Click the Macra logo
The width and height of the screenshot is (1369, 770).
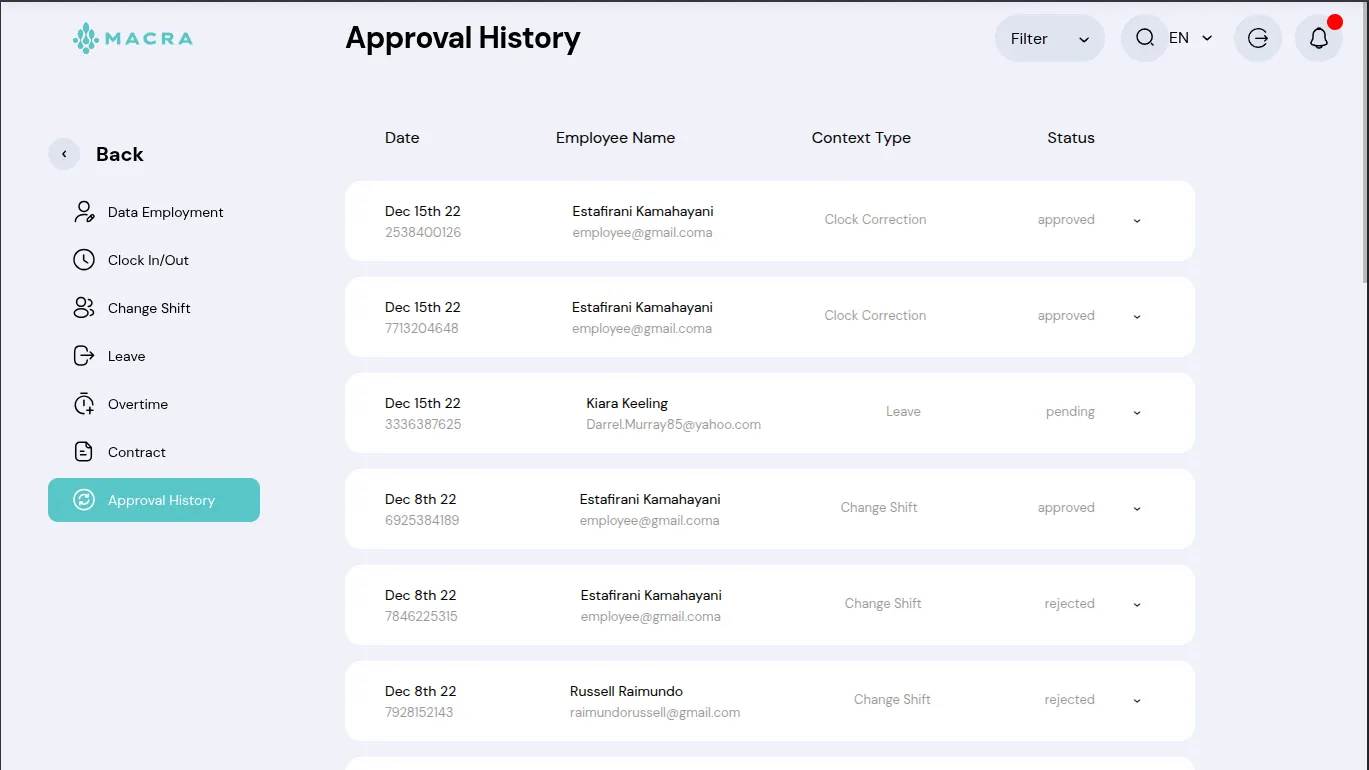[x=133, y=39]
